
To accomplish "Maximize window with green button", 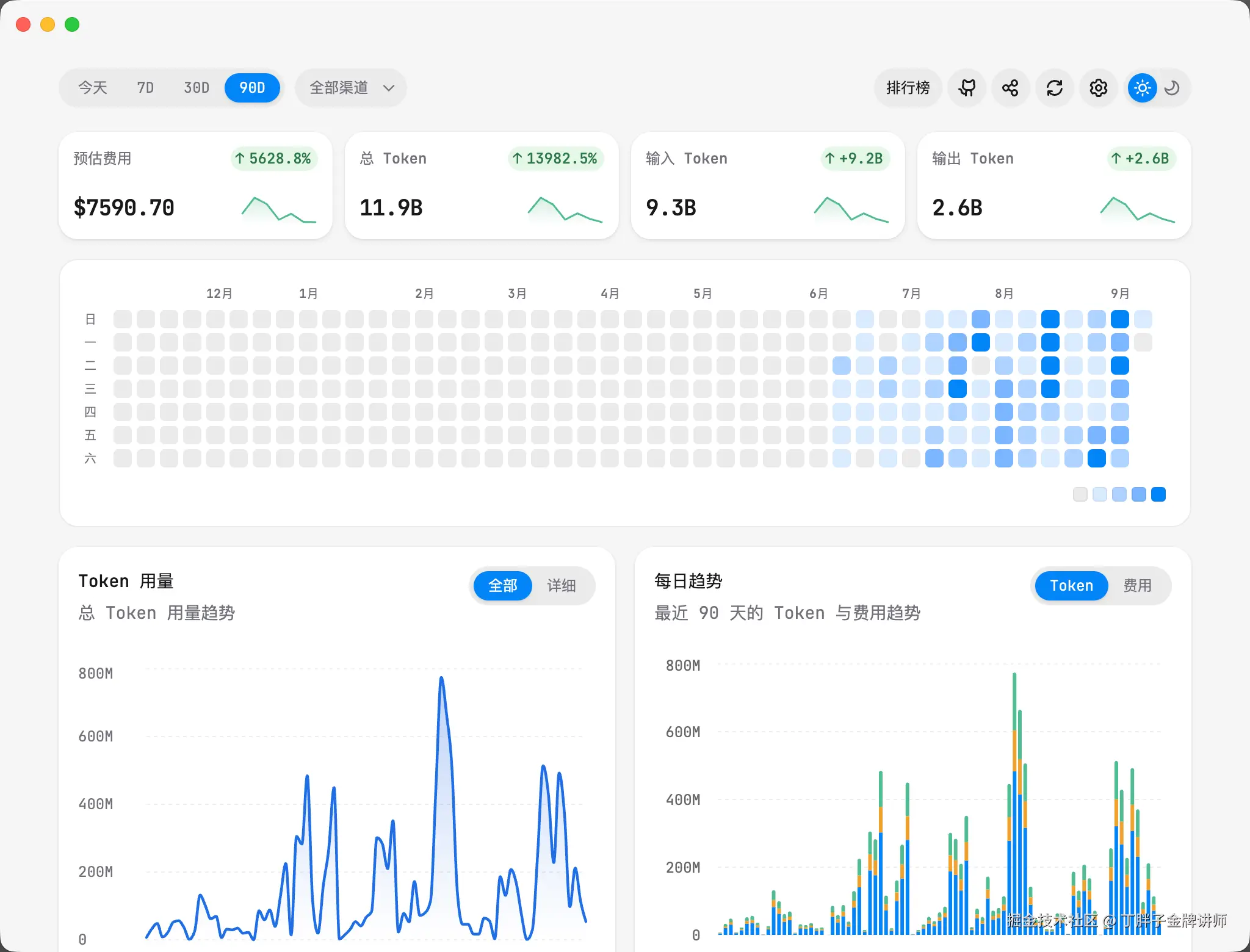I will [x=72, y=24].
